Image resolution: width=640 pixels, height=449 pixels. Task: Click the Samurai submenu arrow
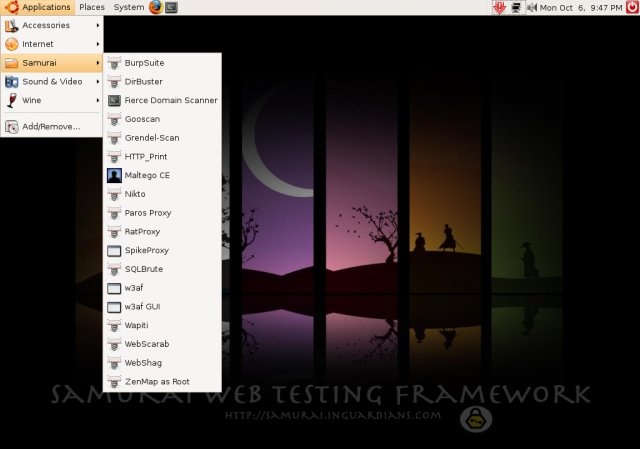coord(98,63)
